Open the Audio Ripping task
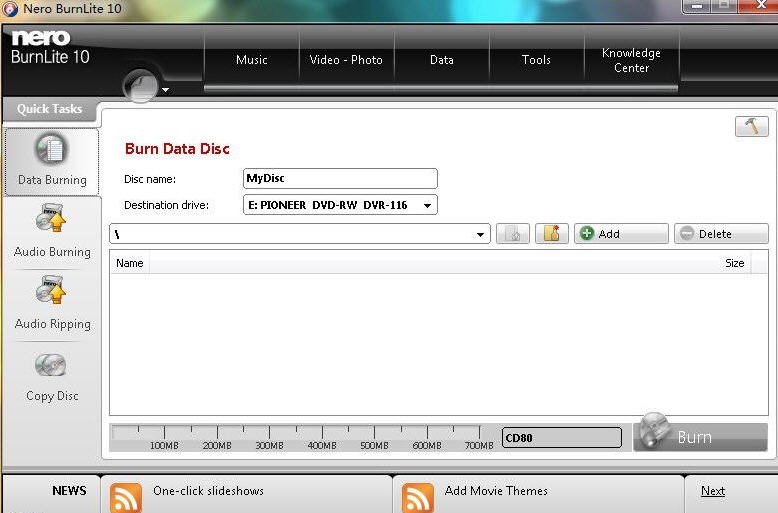Screen dimensions: 778x513 52,303
